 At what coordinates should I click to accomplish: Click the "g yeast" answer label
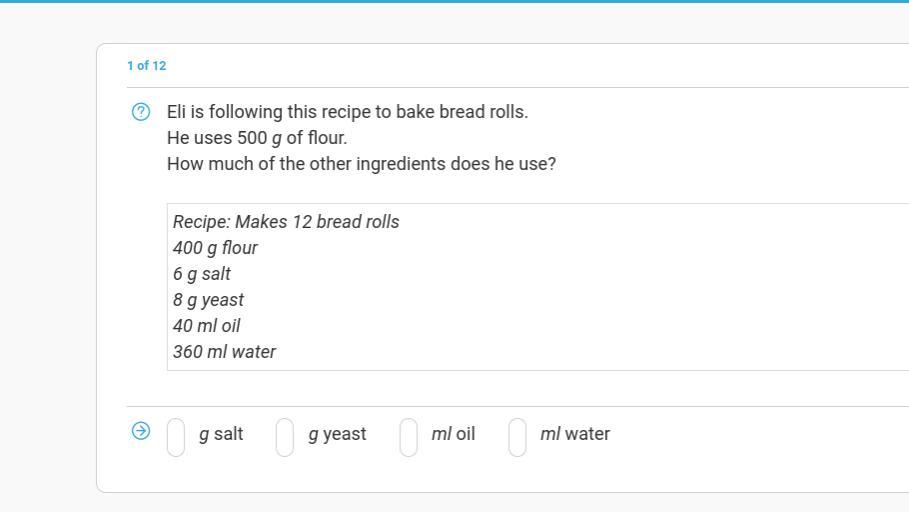pos(337,434)
